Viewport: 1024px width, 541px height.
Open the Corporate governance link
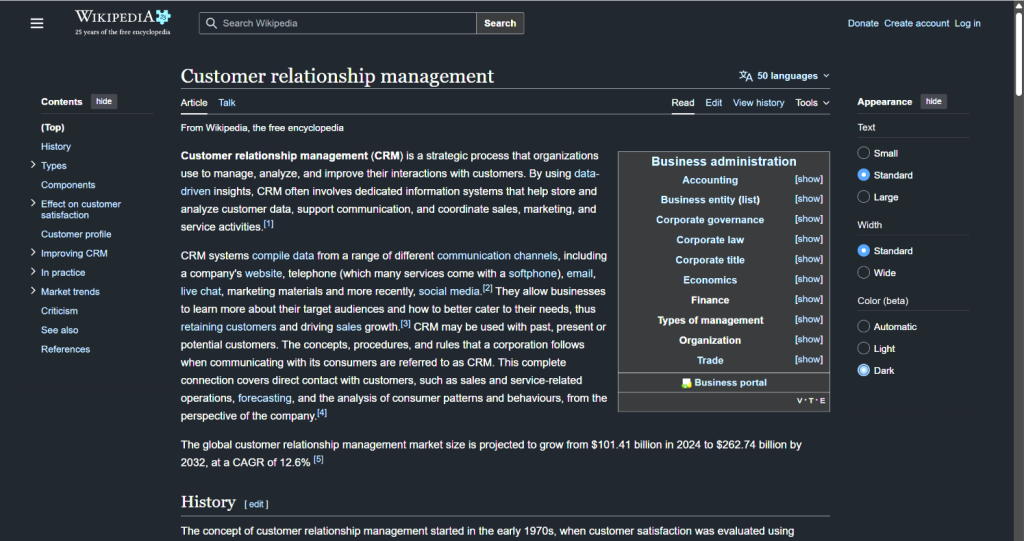710,220
